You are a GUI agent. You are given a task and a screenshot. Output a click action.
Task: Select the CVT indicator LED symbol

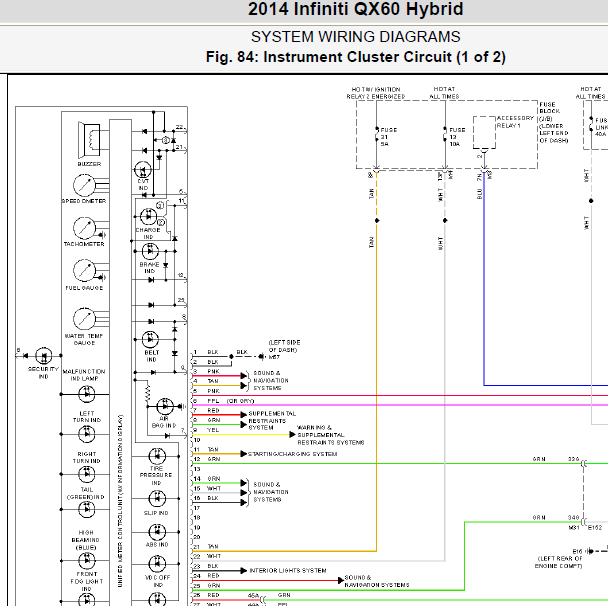click(x=143, y=170)
